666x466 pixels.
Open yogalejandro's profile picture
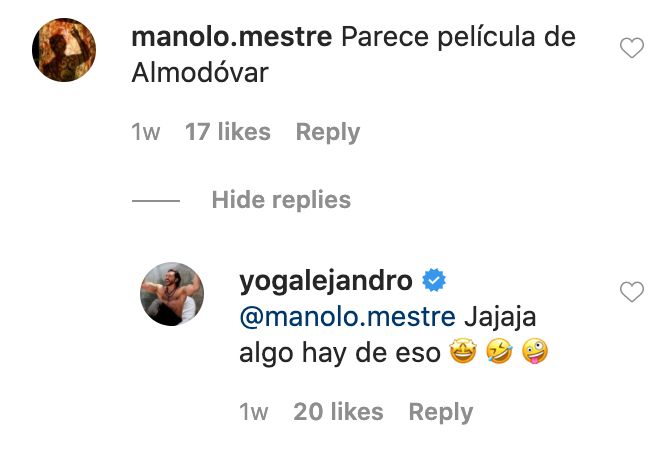coord(172,294)
